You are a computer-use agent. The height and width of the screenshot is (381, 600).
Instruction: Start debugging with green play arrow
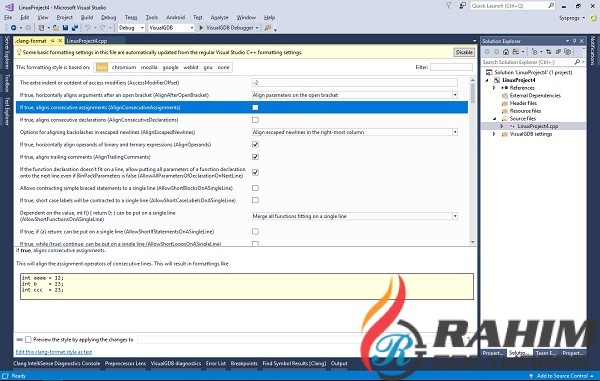(201, 28)
